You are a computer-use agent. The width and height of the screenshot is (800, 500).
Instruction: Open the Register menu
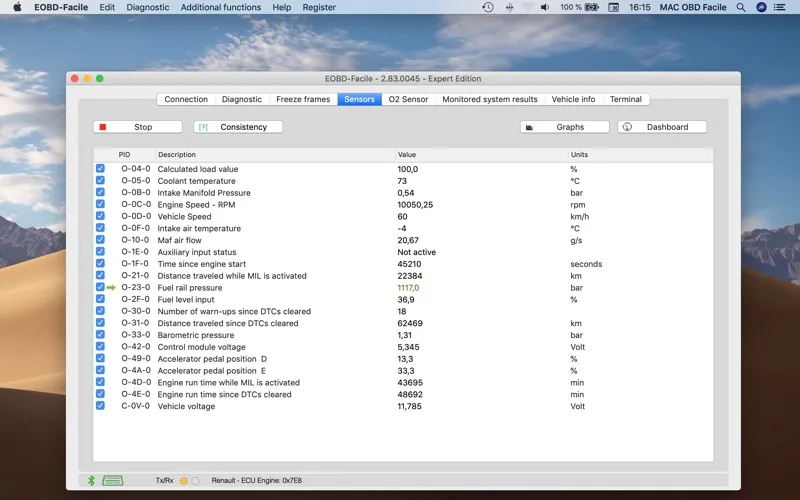319,7
